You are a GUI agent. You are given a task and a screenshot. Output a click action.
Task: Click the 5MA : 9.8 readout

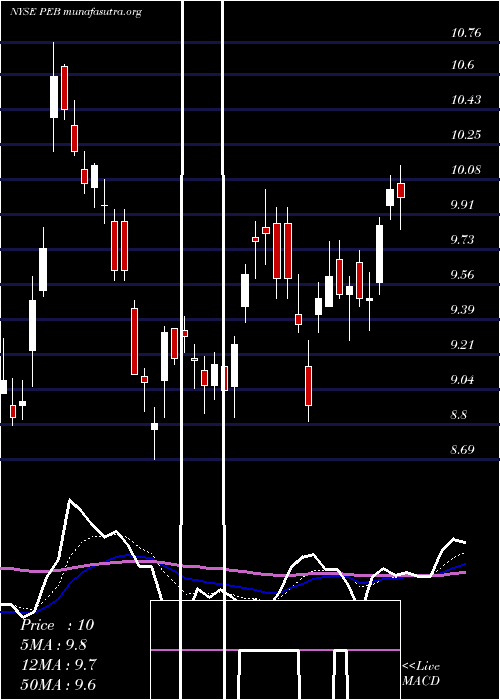(x=54, y=645)
